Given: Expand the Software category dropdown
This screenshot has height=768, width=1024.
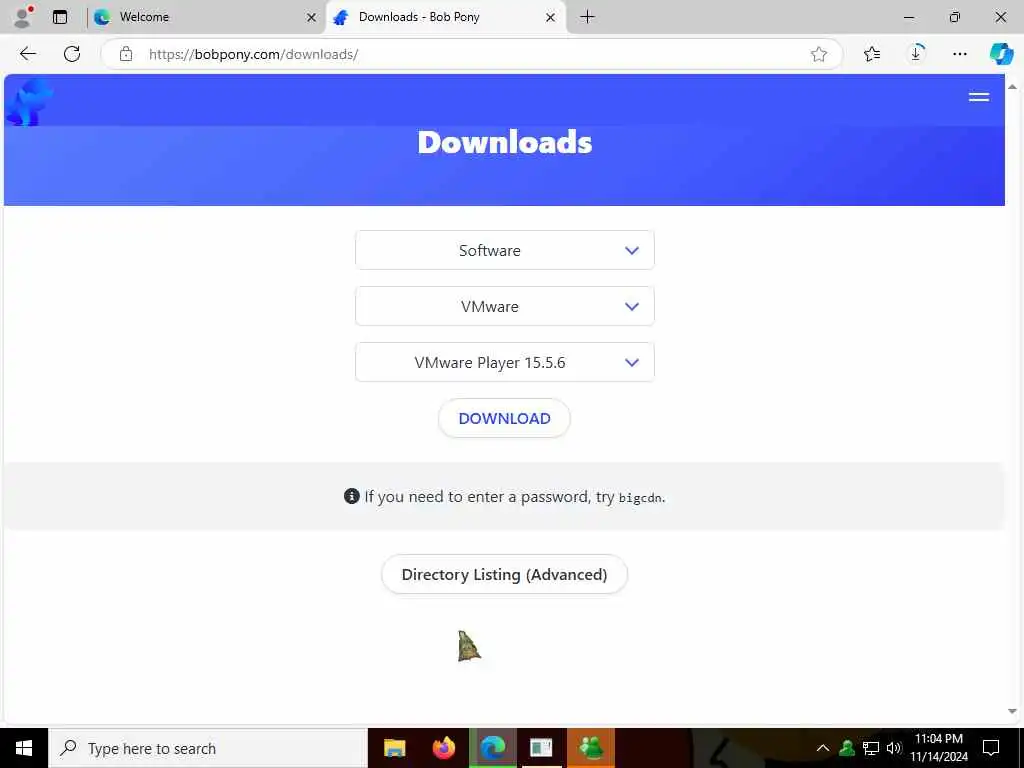Looking at the screenshot, I should click(x=504, y=250).
